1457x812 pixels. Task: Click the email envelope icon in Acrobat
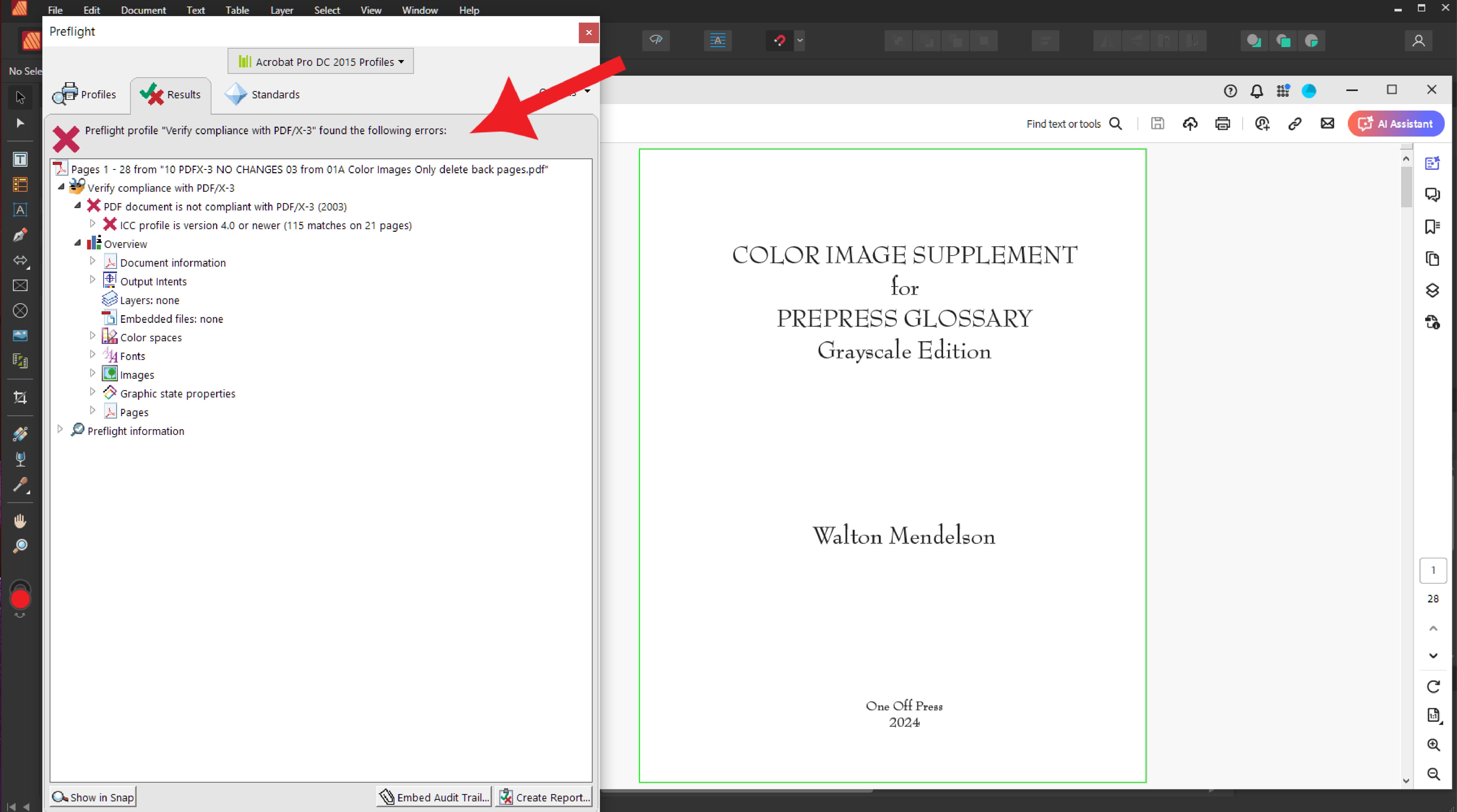(x=1327, y=123)
